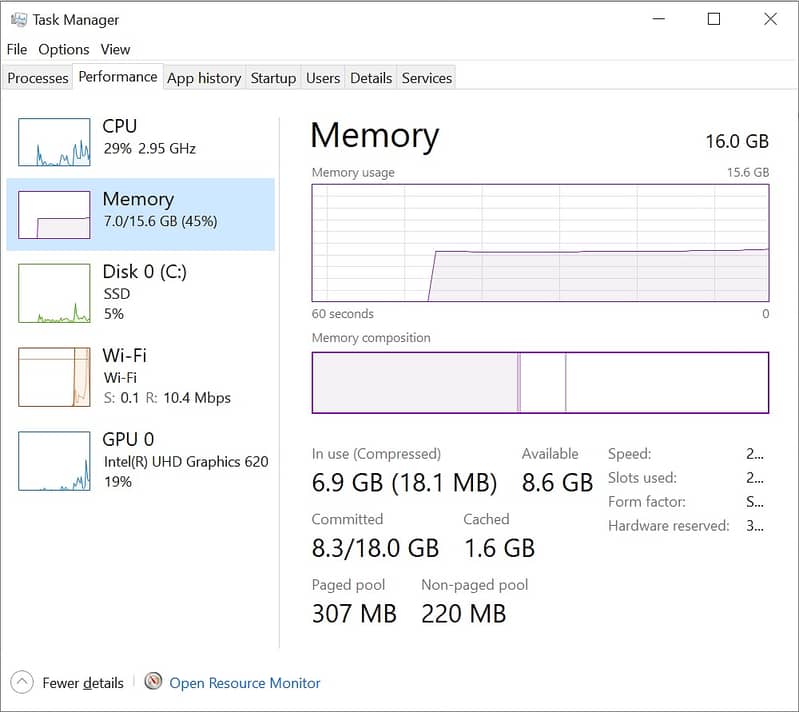
Task: Select the Disk 0 (C:) graph thumbnail
Action: 54,293
